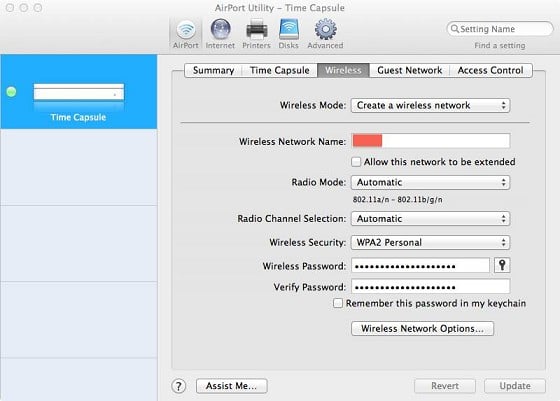Open the Printers toolbar icon

[x=256, y=34]
